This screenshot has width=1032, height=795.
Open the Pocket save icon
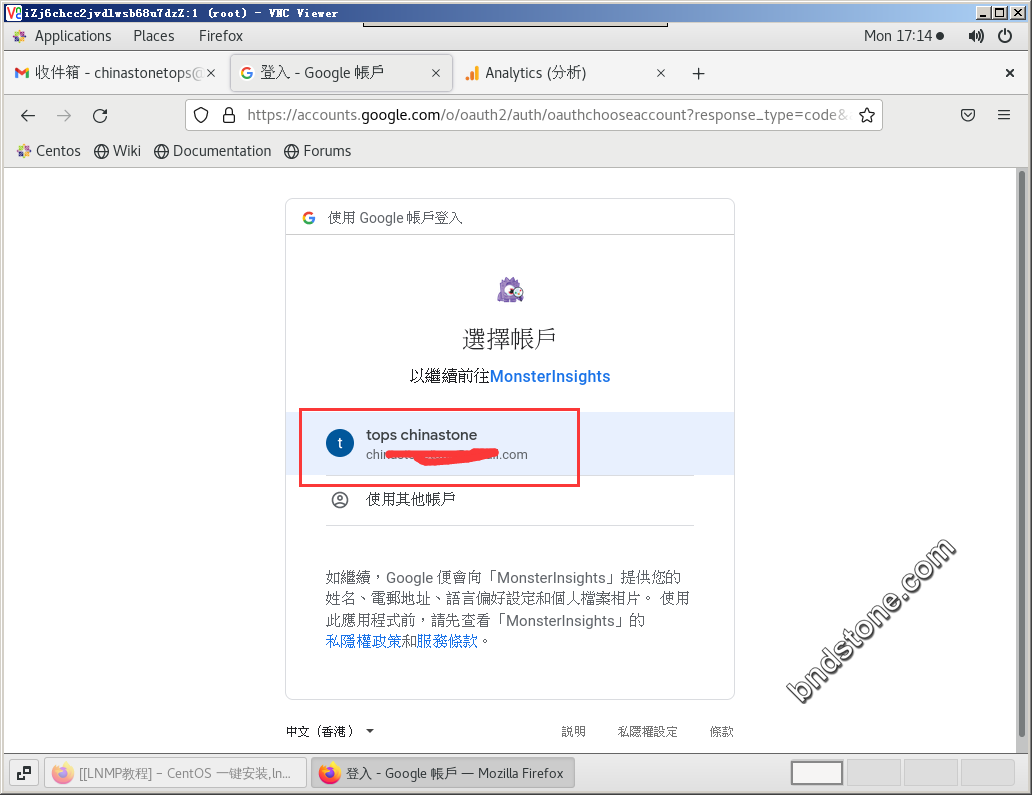968,115
